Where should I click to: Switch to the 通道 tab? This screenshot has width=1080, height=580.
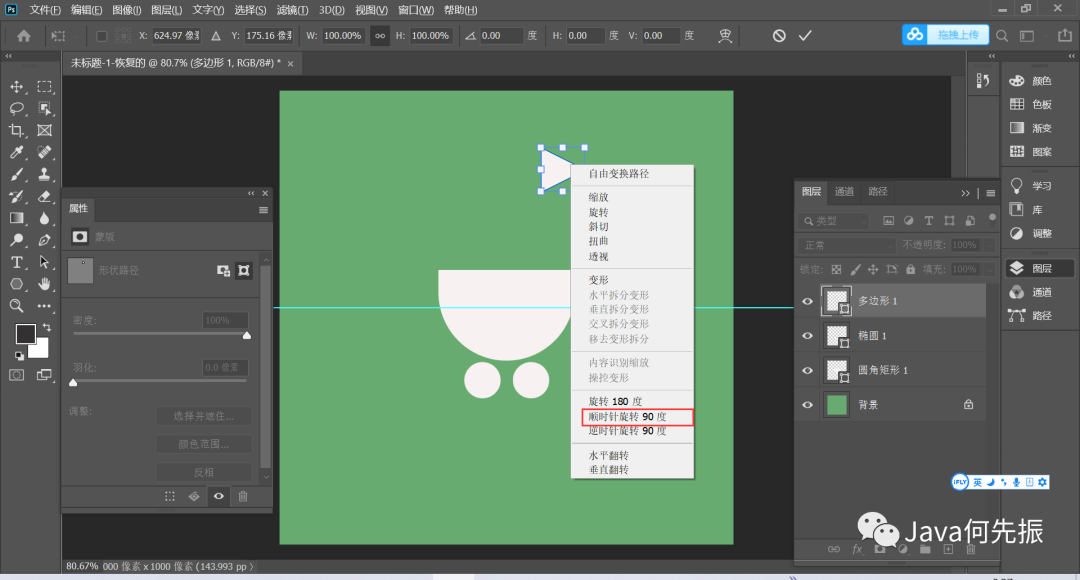[844, 192]
